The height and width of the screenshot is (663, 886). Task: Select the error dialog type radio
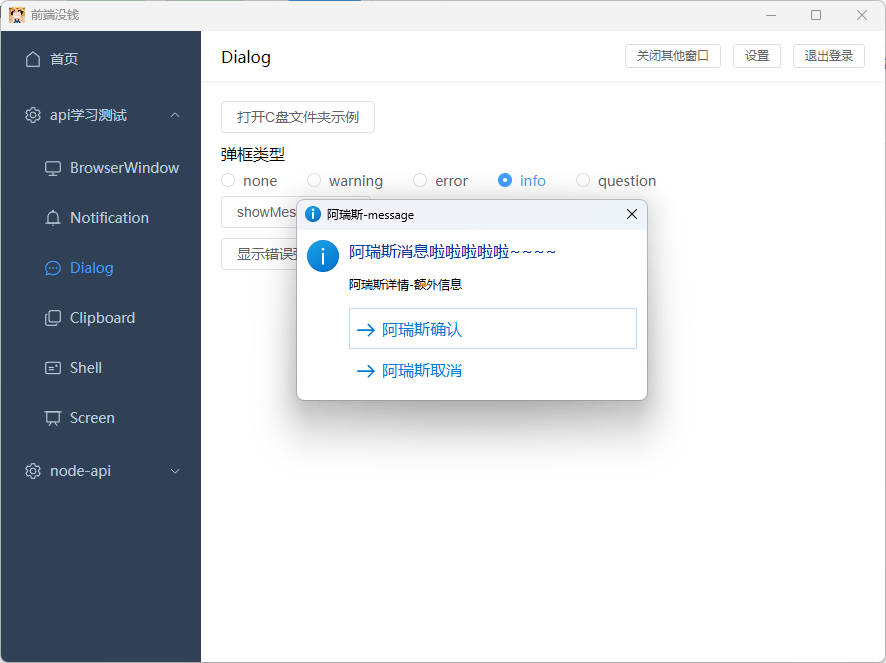(x=420, y=180)
